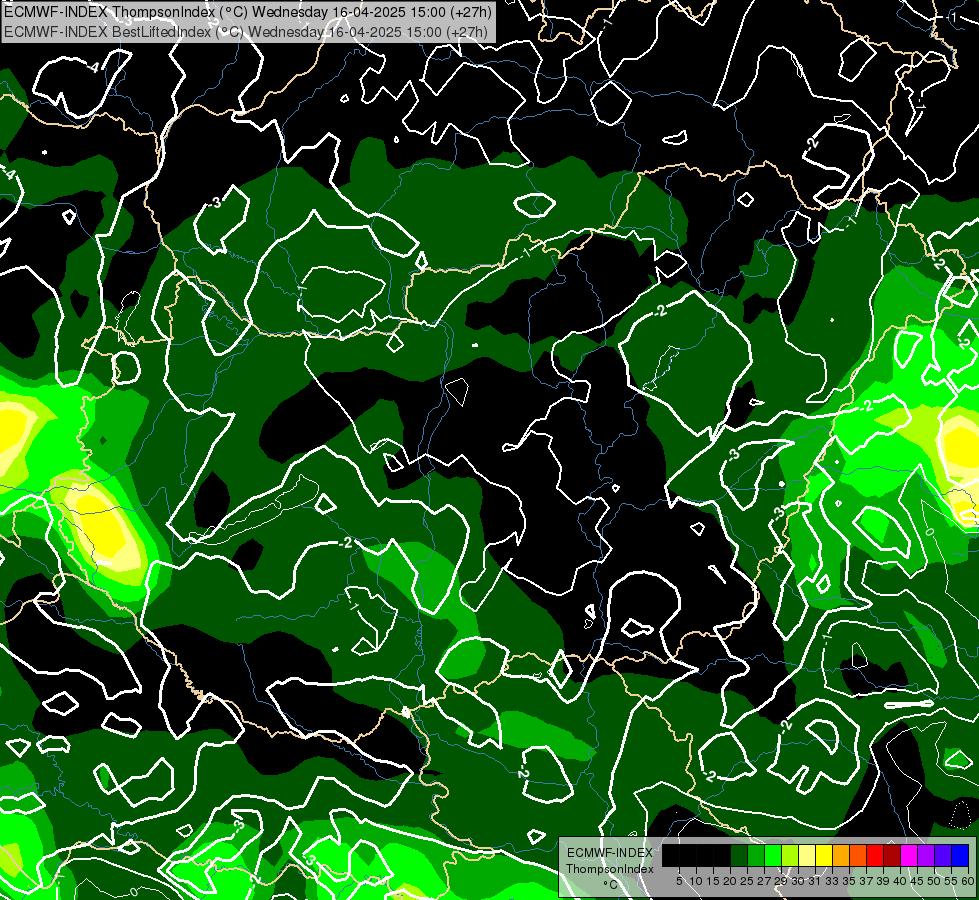Click the bright red 37–39 legend swatch

[875, 855]
